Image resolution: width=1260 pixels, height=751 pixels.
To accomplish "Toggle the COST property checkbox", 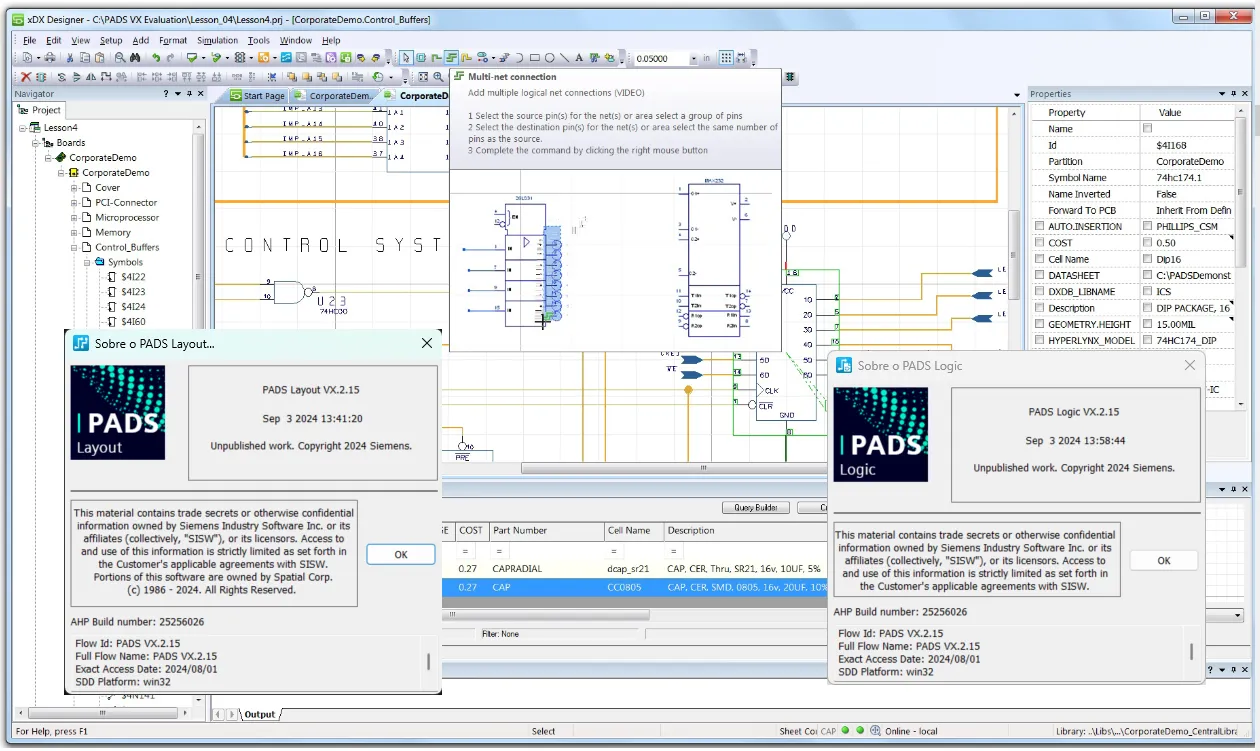I will click(x=1040, y=242).
